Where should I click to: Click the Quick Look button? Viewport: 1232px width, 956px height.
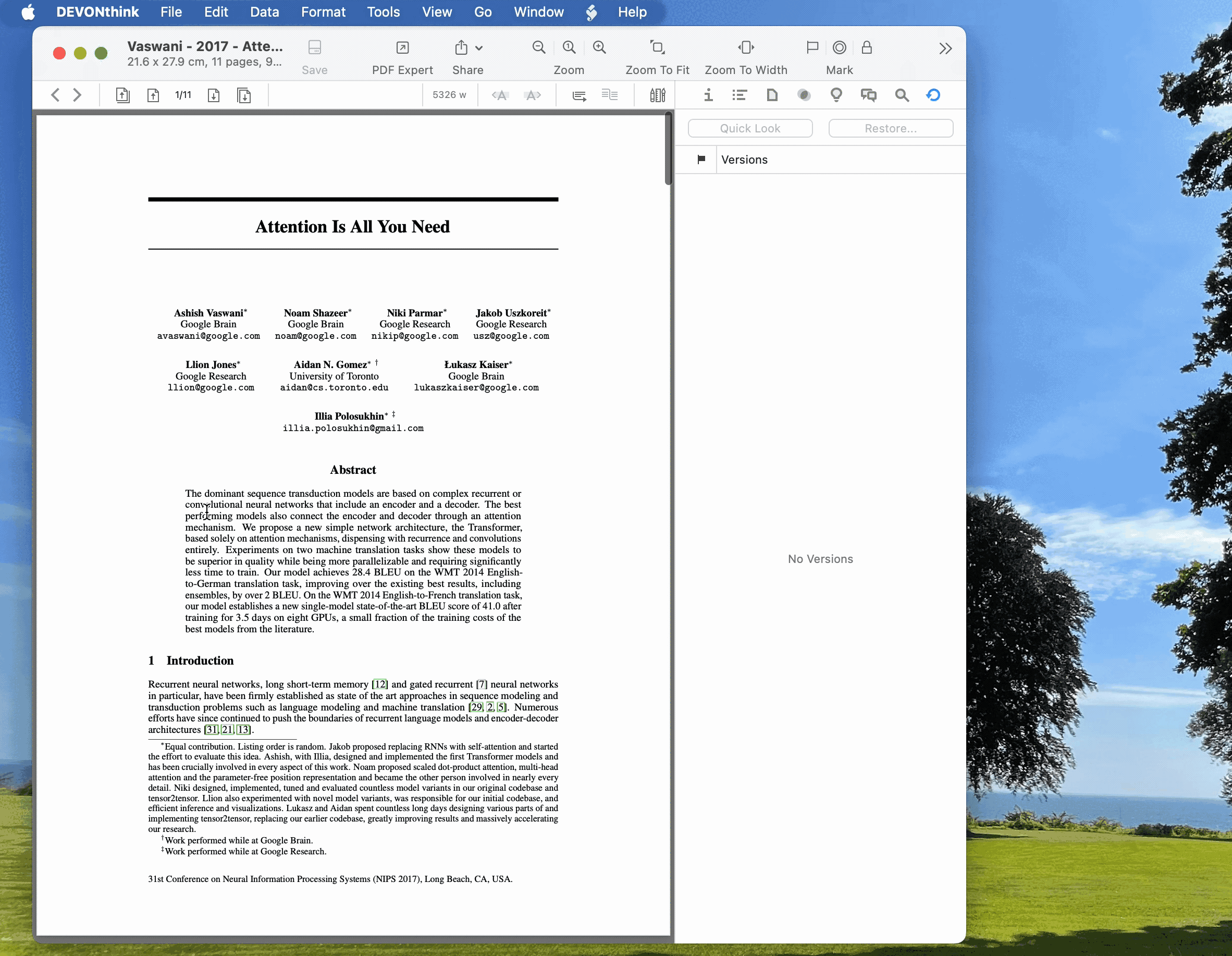pos(750,128)
